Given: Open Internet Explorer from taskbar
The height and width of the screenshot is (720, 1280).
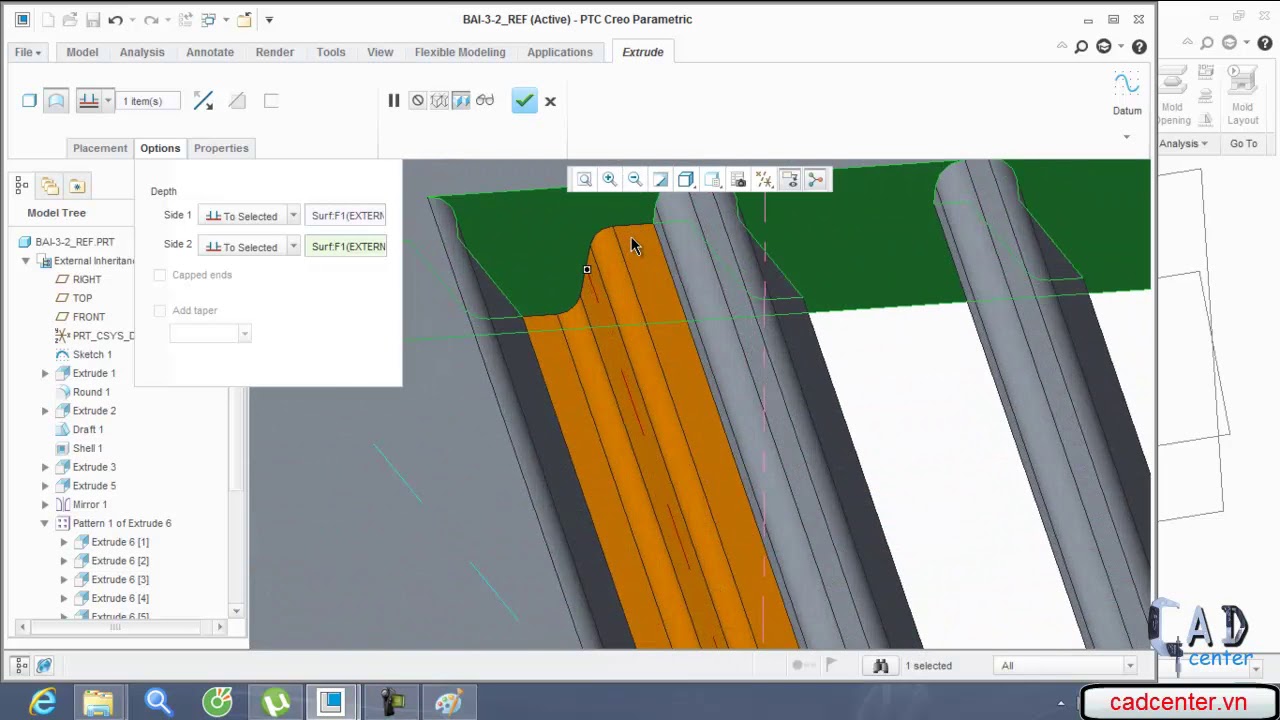Looking at the screenshot, I should tap(42, 703).
